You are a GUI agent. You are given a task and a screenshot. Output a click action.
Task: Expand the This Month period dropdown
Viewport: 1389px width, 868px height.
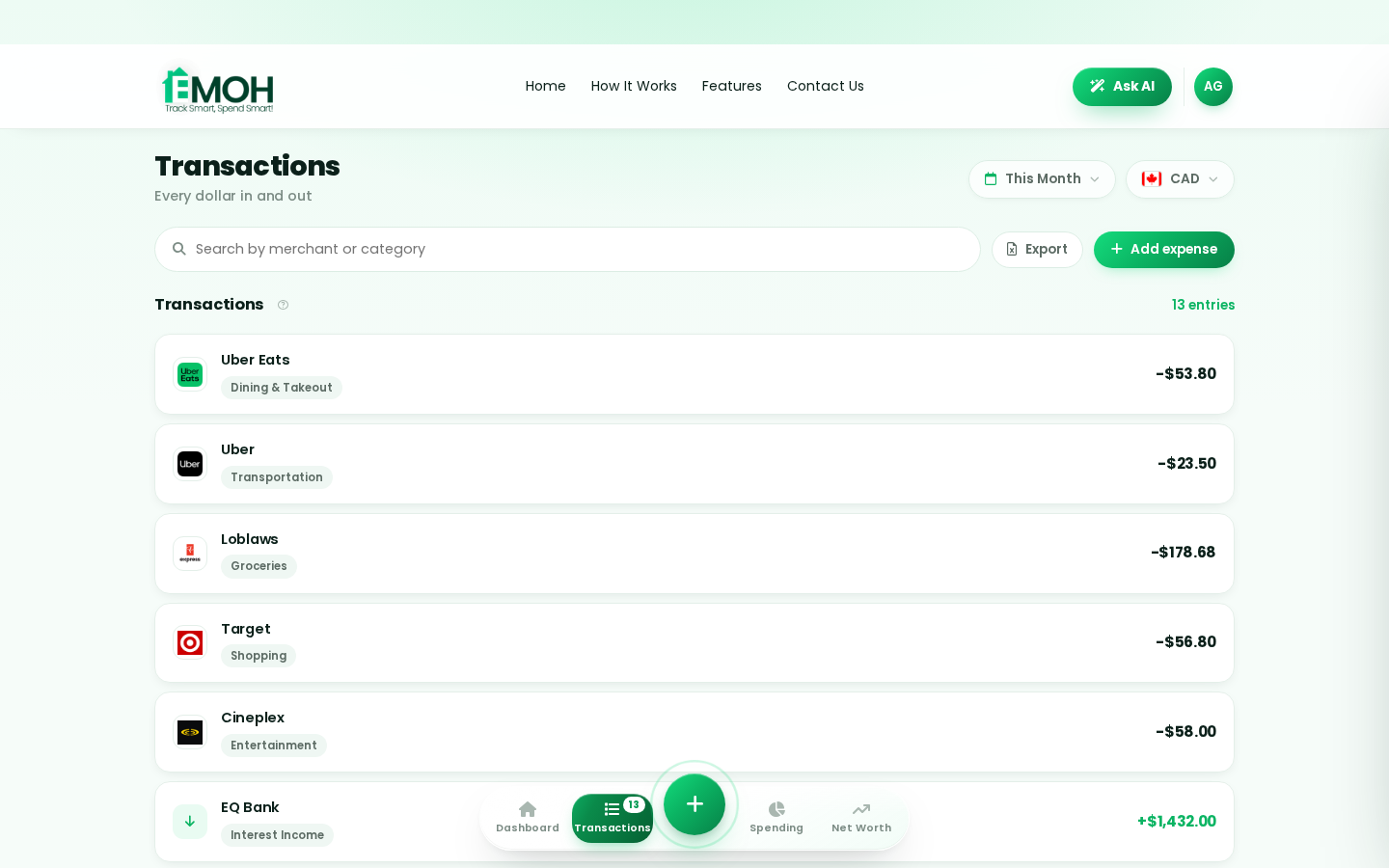point(1042,179)
